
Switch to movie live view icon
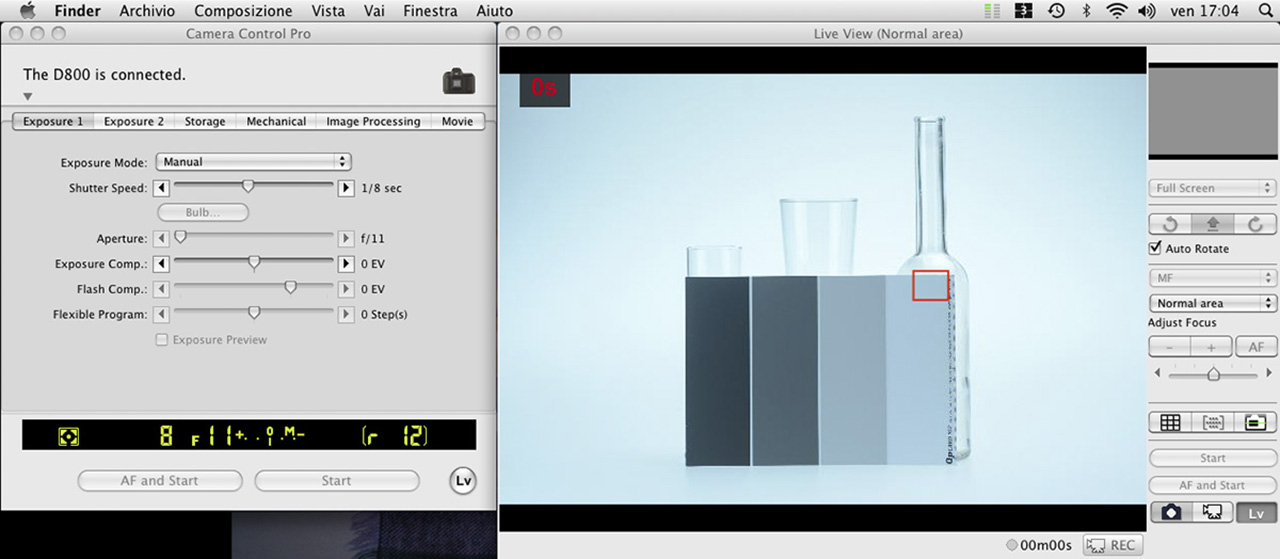pyautogui.click(x=1213, y=512)
